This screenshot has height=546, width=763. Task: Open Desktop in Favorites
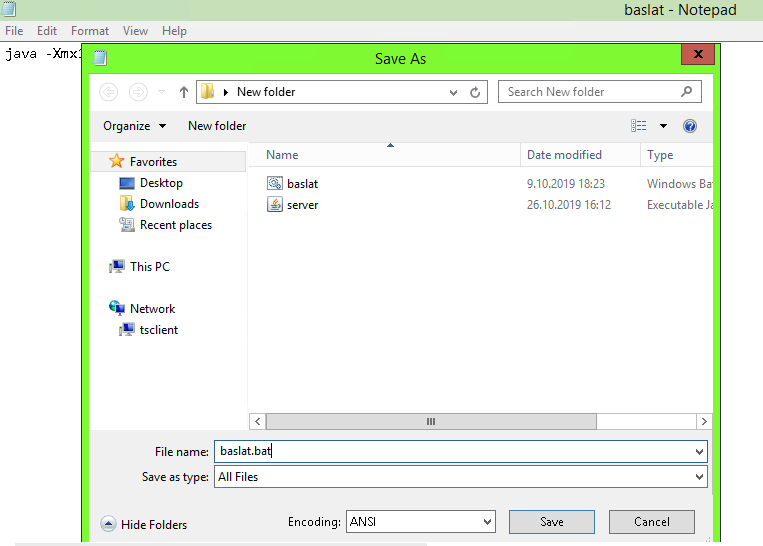pos(161,183)
